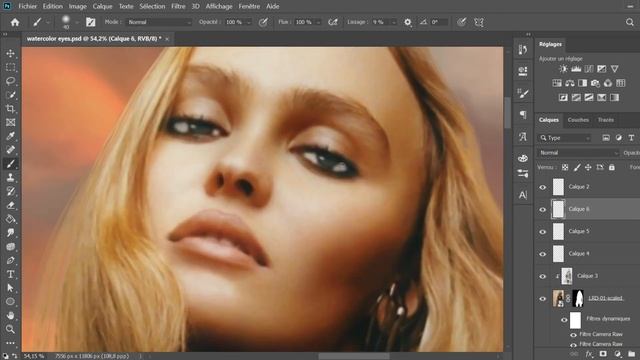Add a Photo Filter adjustment
Viewport: 640px width, 360px height.
point(595,83)
